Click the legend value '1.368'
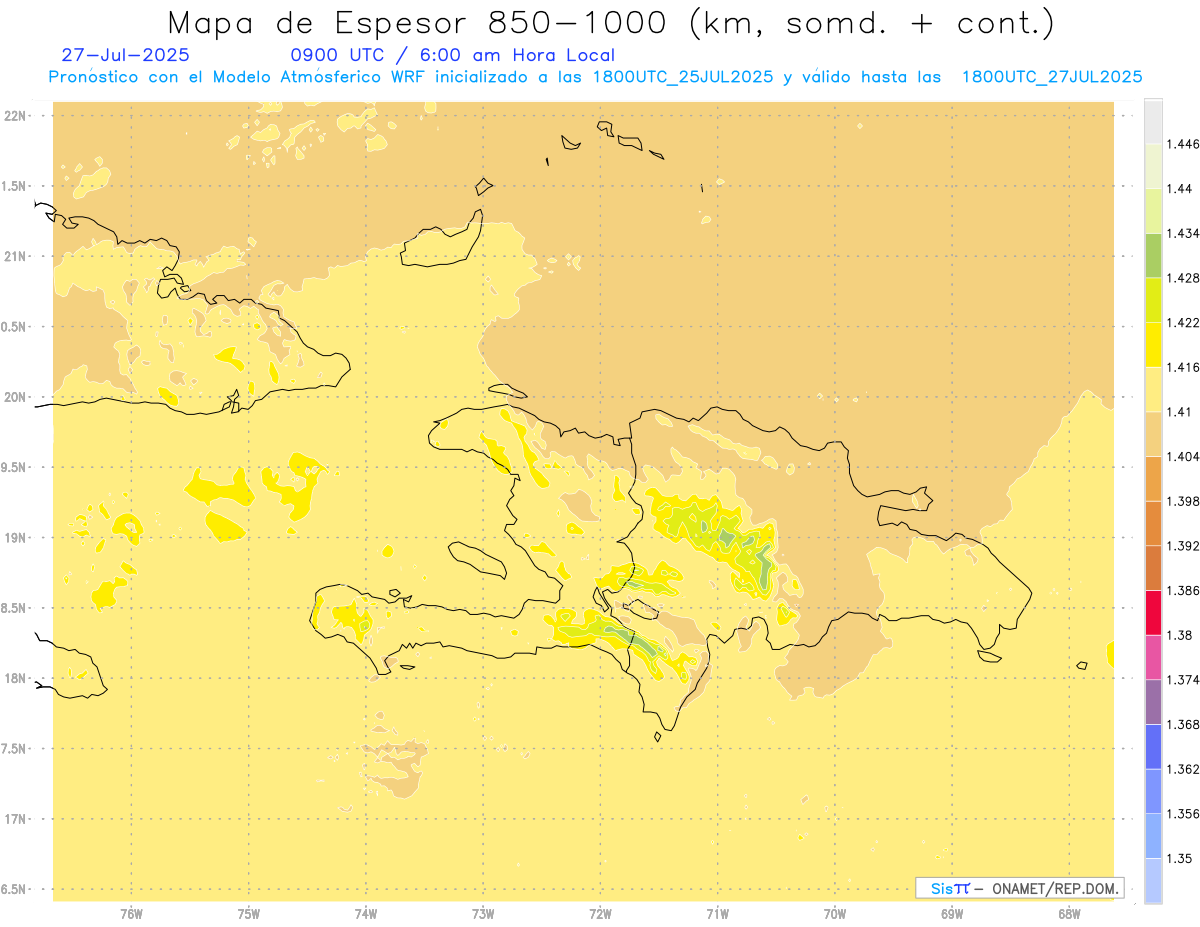Image resolution: width=1200 pixels, height=927 pixels. click(x=1183, y=725)
